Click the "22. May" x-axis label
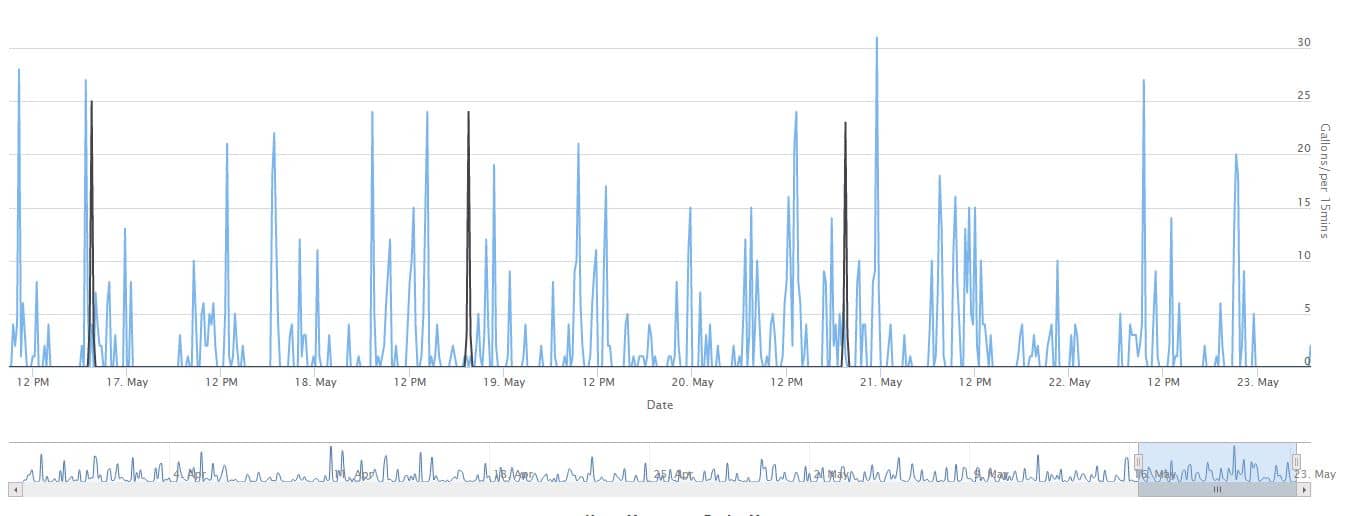The image size is (1350, 516). pos(1069,382)
